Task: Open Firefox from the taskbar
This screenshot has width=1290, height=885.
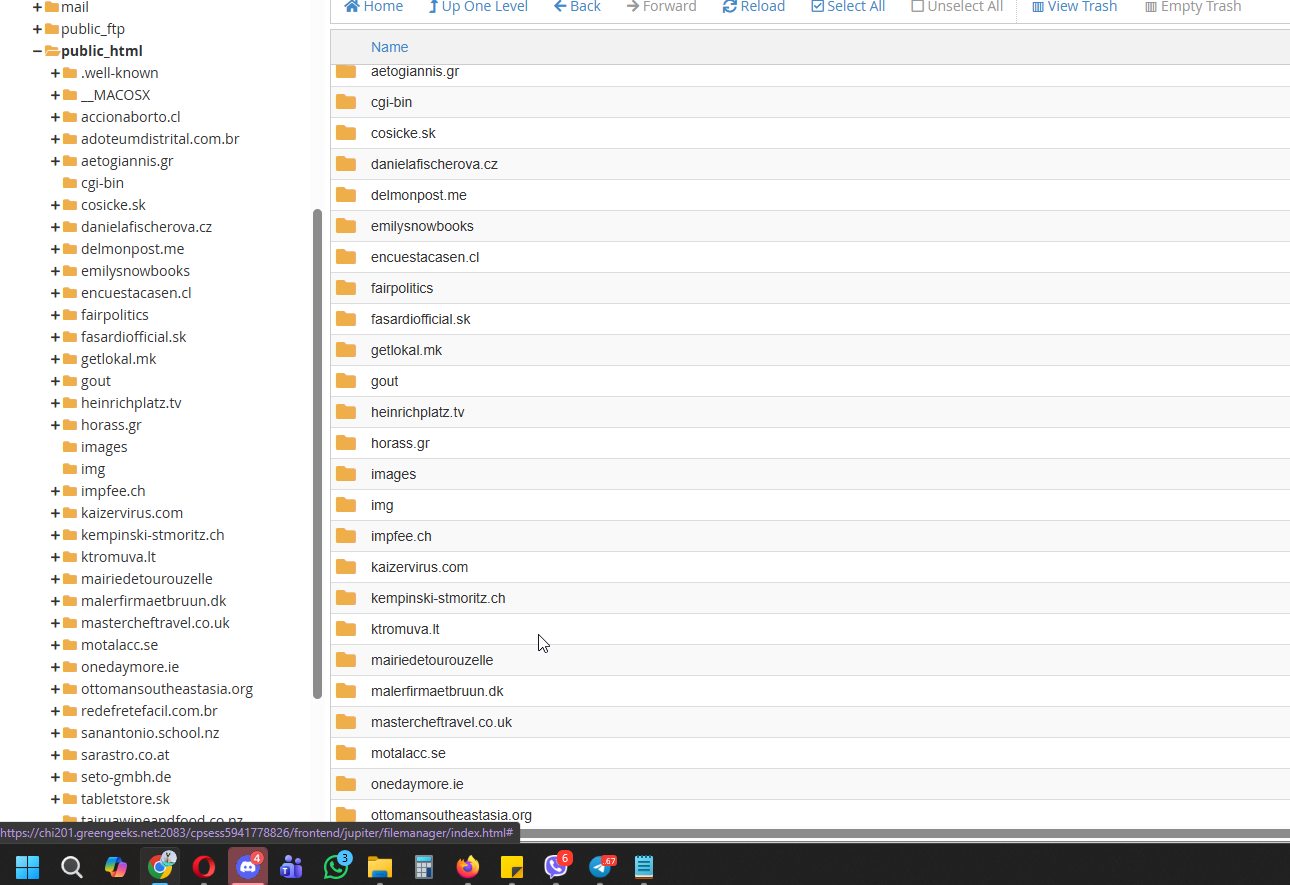Action: [468, 866]
